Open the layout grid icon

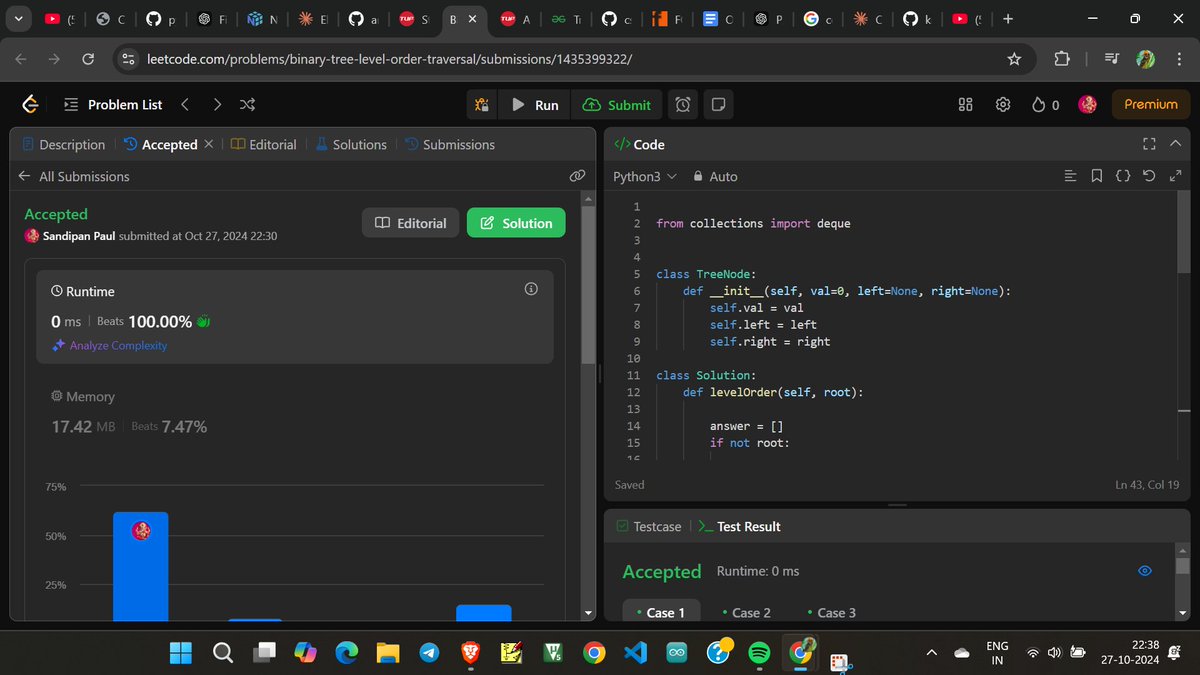(966, 104)
